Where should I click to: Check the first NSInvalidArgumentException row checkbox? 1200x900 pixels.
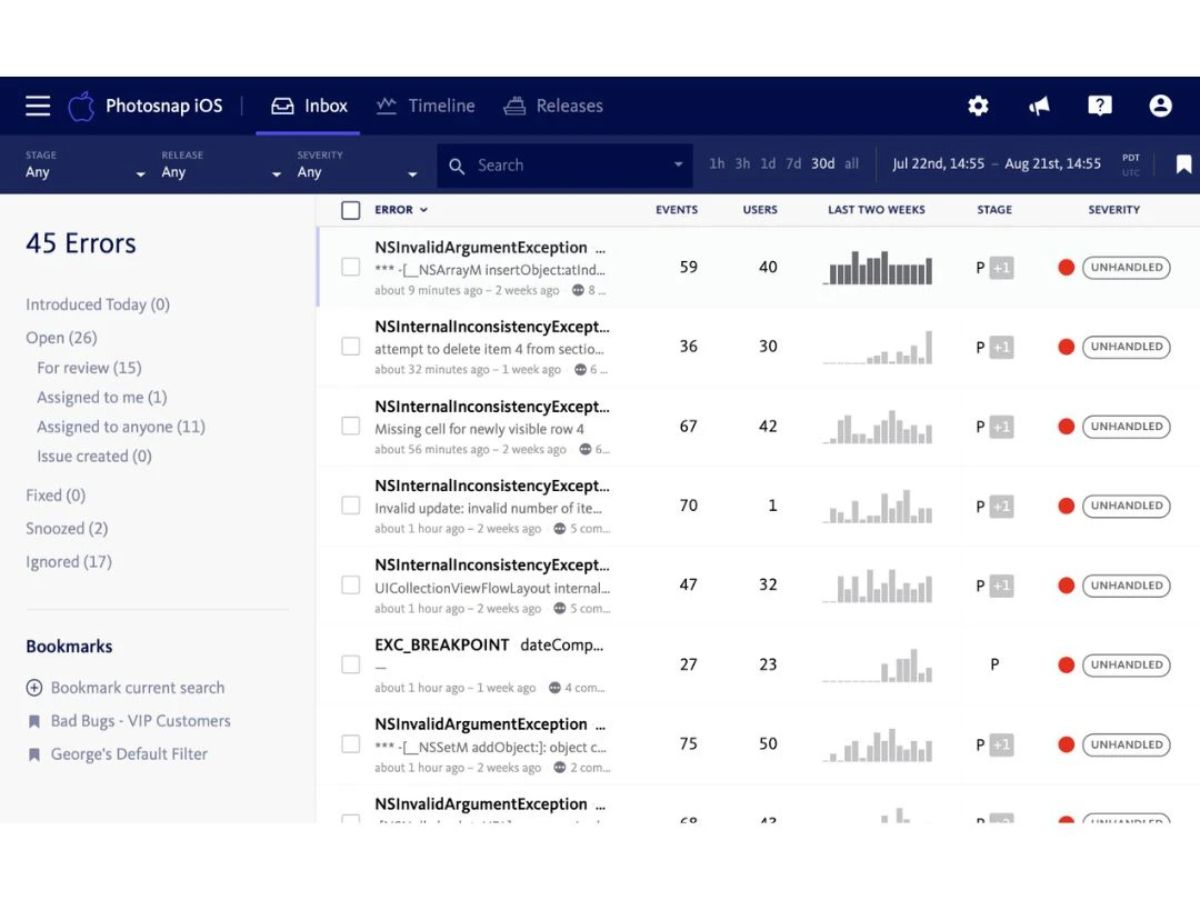click(351, 267)
